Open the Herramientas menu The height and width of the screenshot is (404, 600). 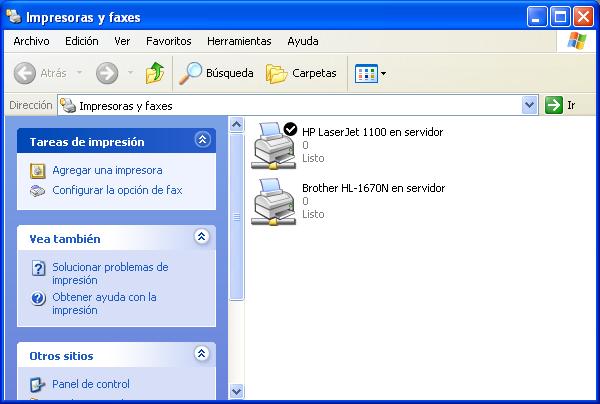[x=239, y=41]
